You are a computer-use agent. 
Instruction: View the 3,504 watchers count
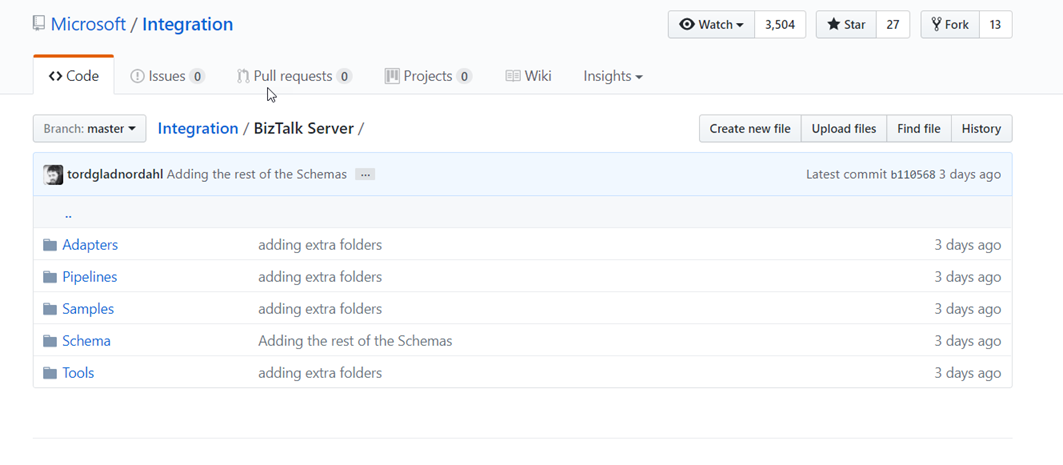(779, 25)
